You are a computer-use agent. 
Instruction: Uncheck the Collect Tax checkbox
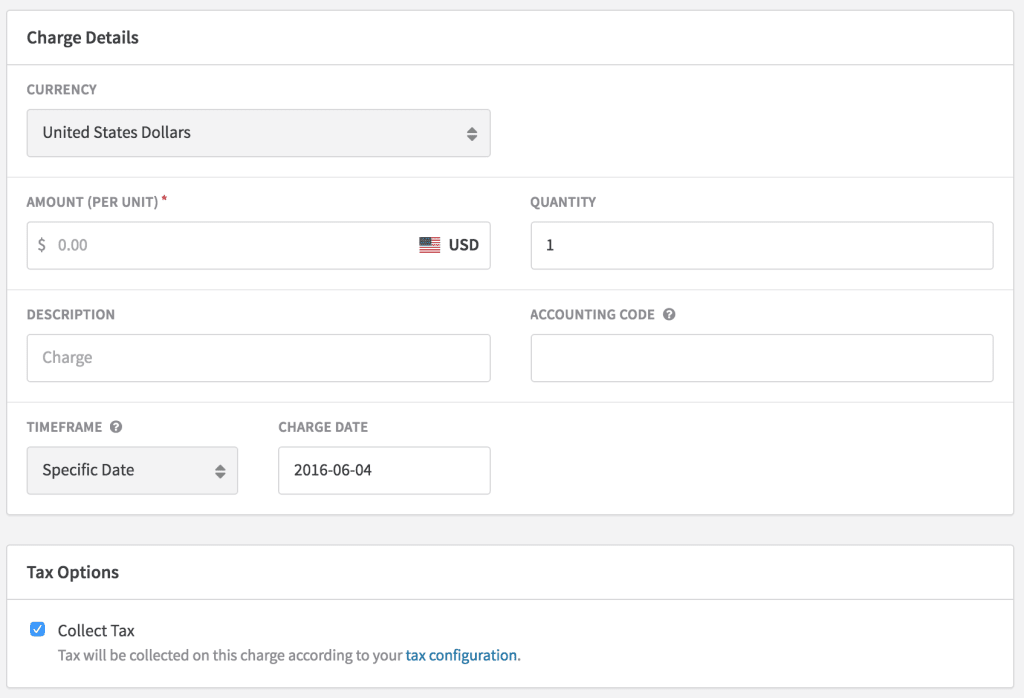pyautogui.click(x=37, y=629)
